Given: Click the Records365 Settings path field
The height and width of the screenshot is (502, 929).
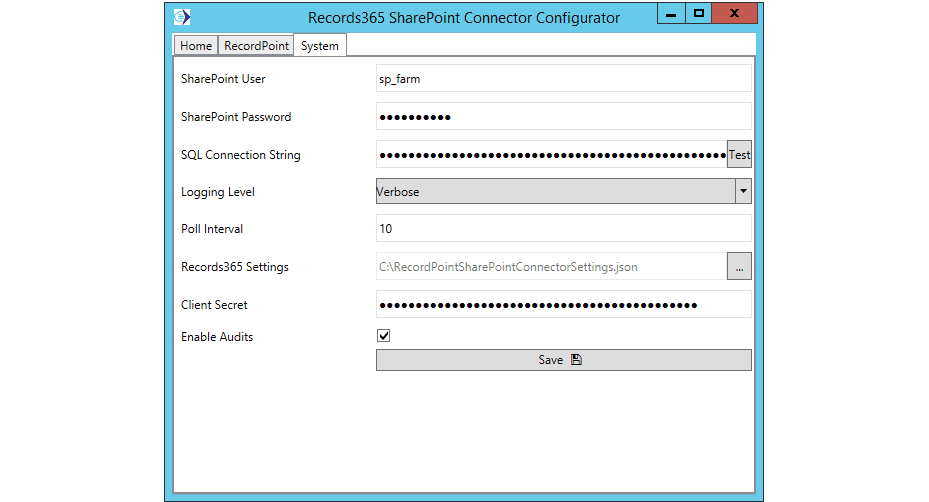Looking at the screenshot, I should point(552,267).
